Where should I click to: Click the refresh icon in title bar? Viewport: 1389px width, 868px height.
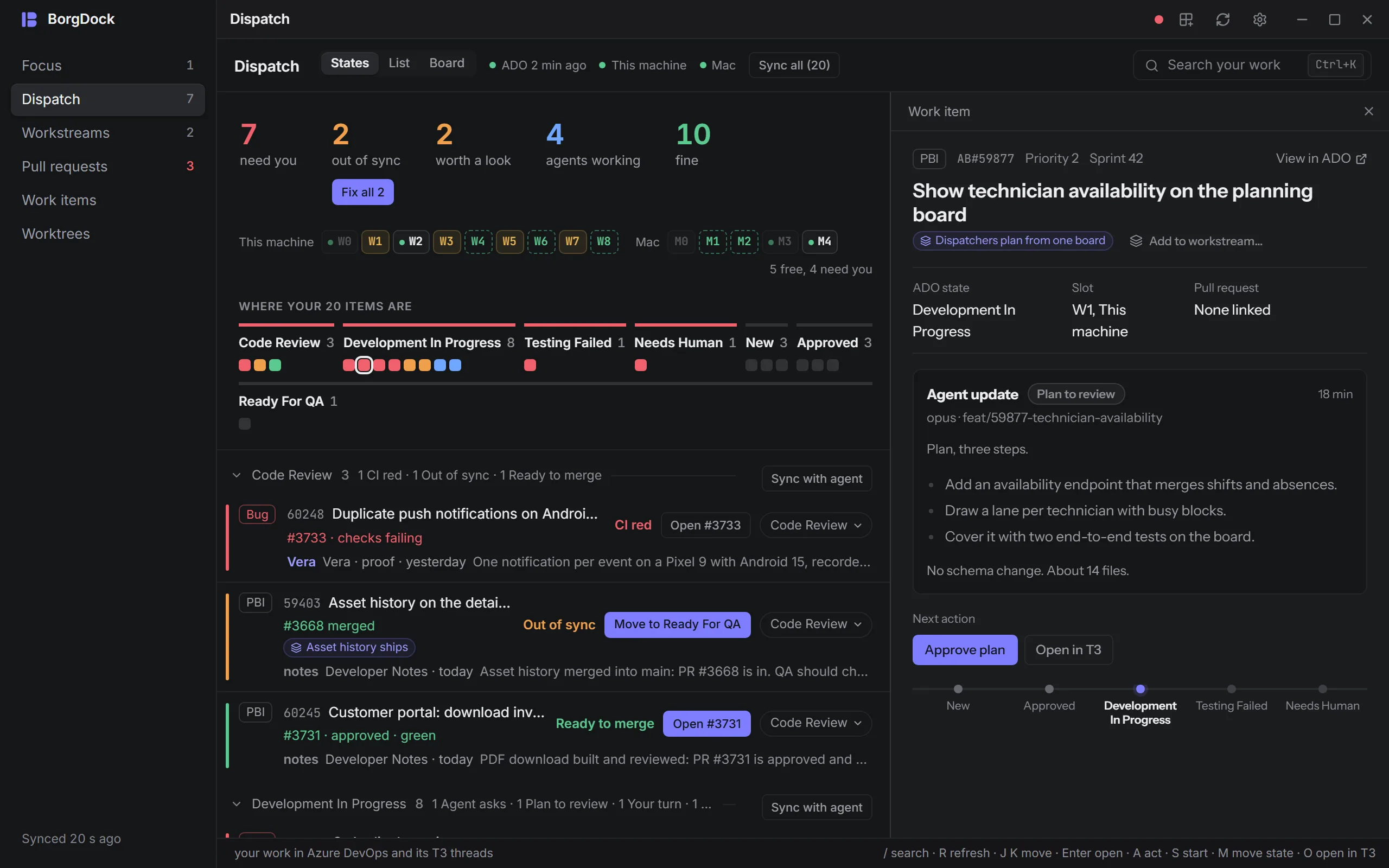click(1222, 20)
